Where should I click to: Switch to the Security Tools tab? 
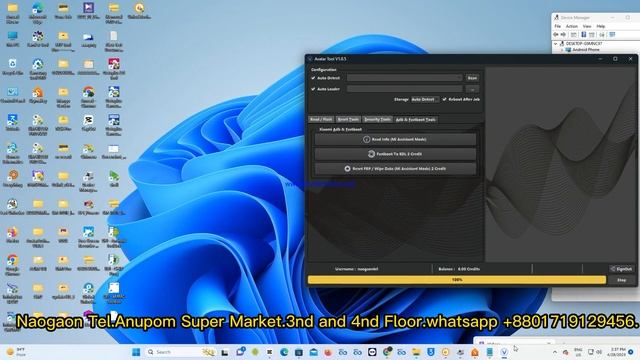click(x=377, y=120)
